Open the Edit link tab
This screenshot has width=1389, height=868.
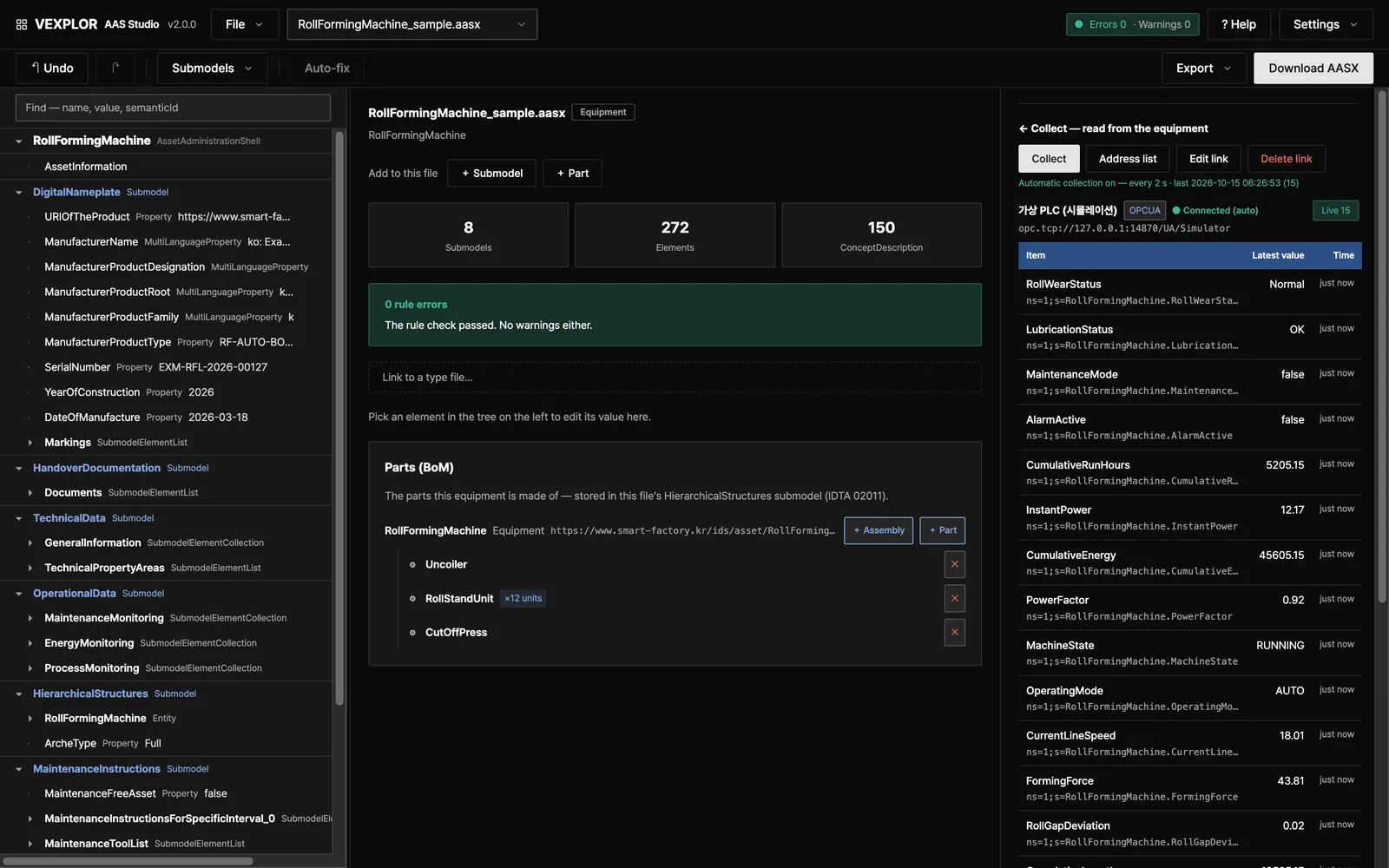(1208, 159)
